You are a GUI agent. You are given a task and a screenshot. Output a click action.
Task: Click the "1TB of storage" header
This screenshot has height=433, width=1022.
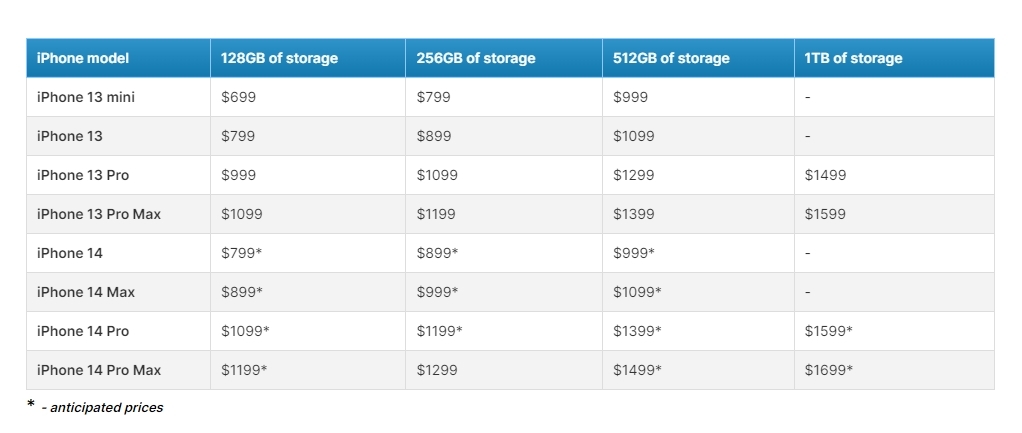[x=853, y=58]
